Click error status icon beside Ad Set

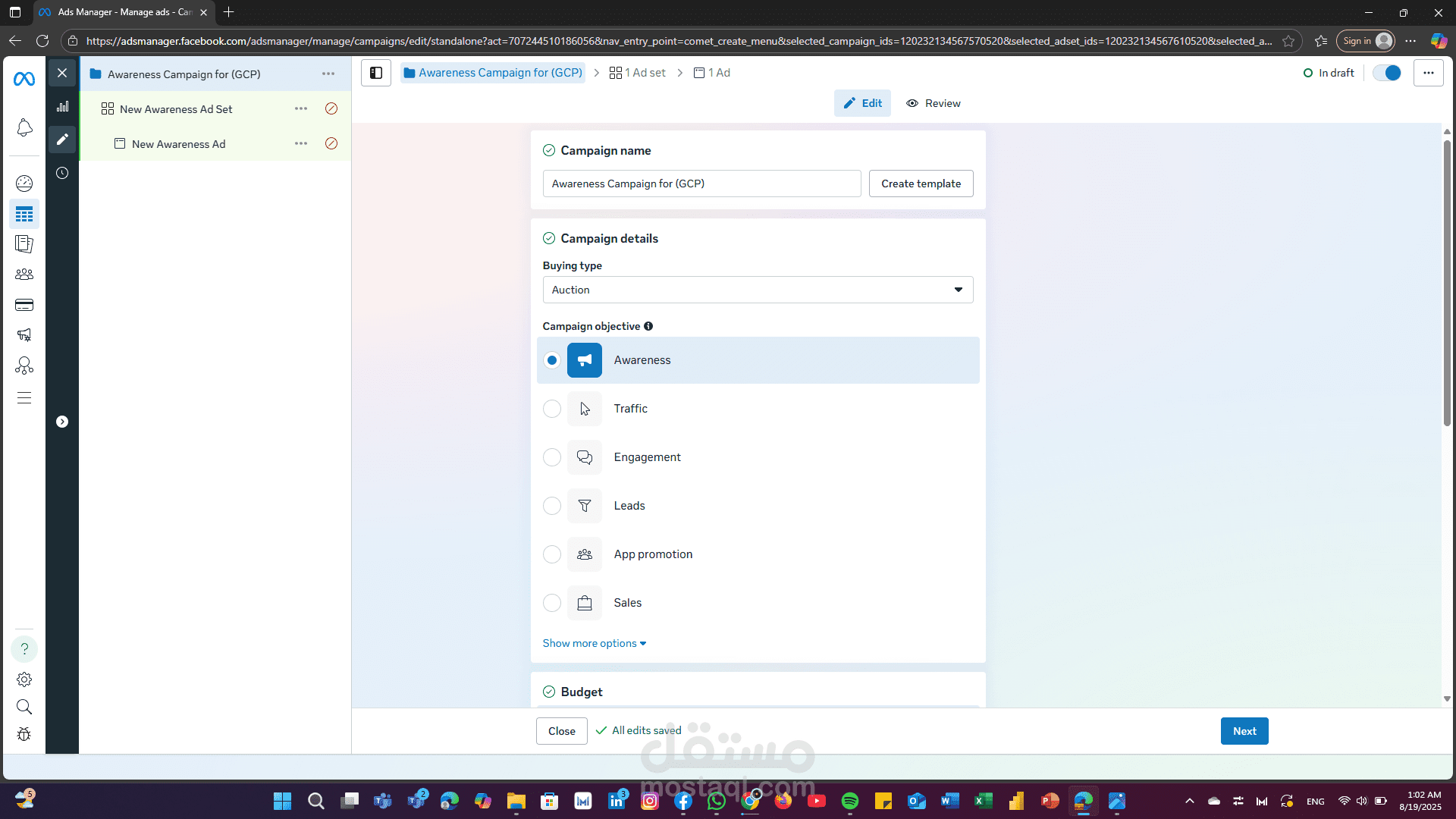pyautogui.click(x=331, y=108)
